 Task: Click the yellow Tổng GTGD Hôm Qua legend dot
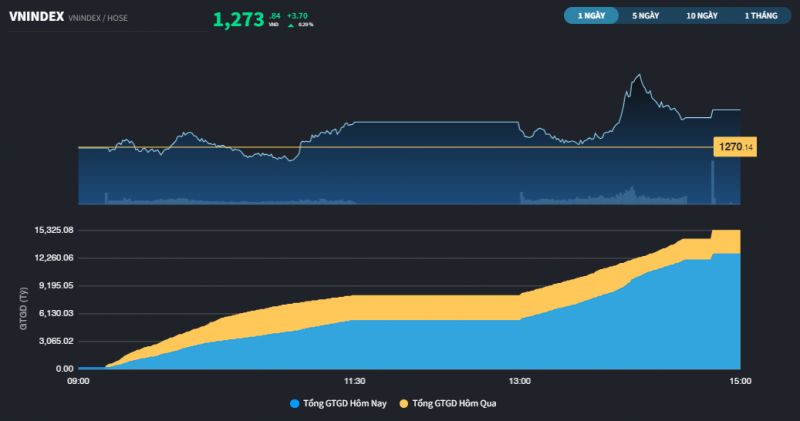(403, 404)
